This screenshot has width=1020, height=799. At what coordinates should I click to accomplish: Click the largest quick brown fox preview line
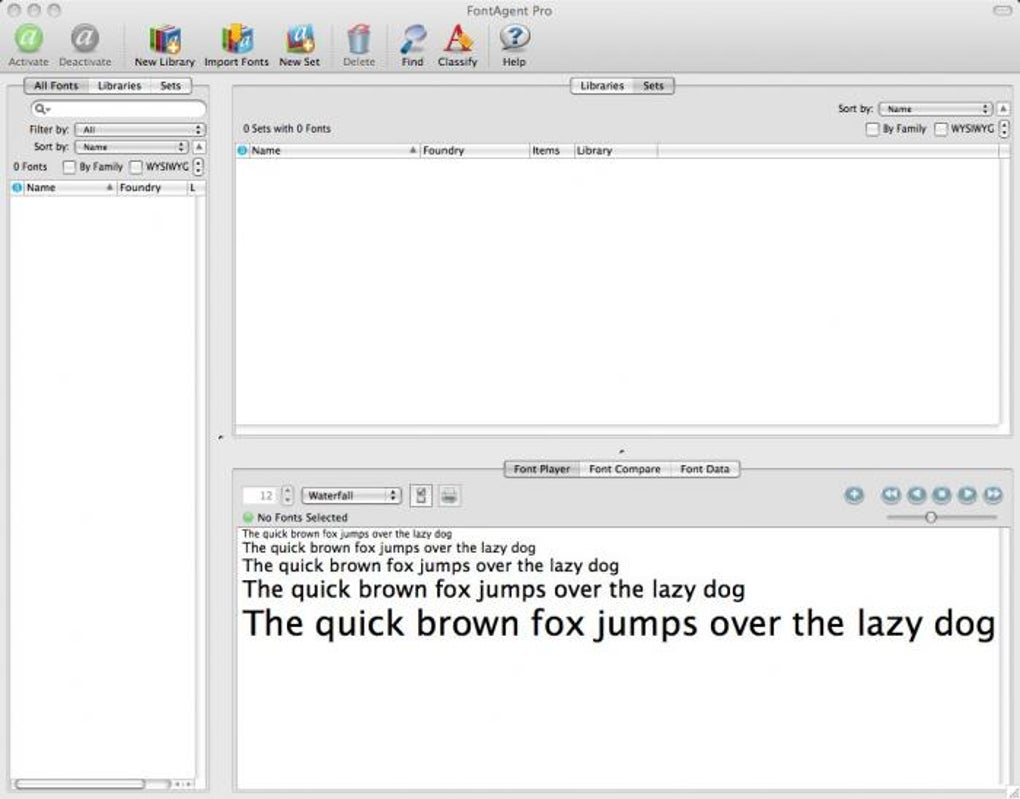pos(619,623)
